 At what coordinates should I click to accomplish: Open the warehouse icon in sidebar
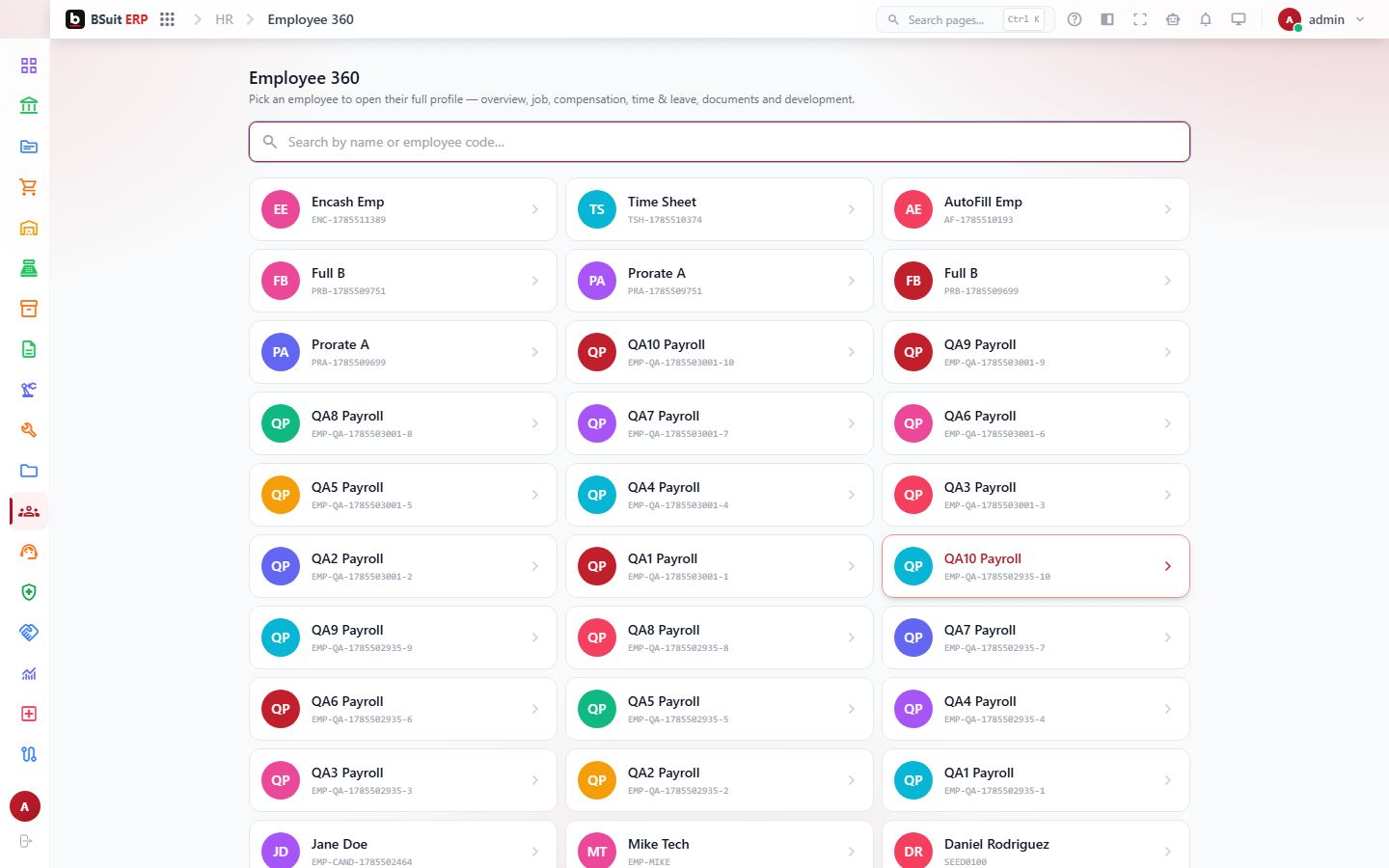[x=29, y=228]
